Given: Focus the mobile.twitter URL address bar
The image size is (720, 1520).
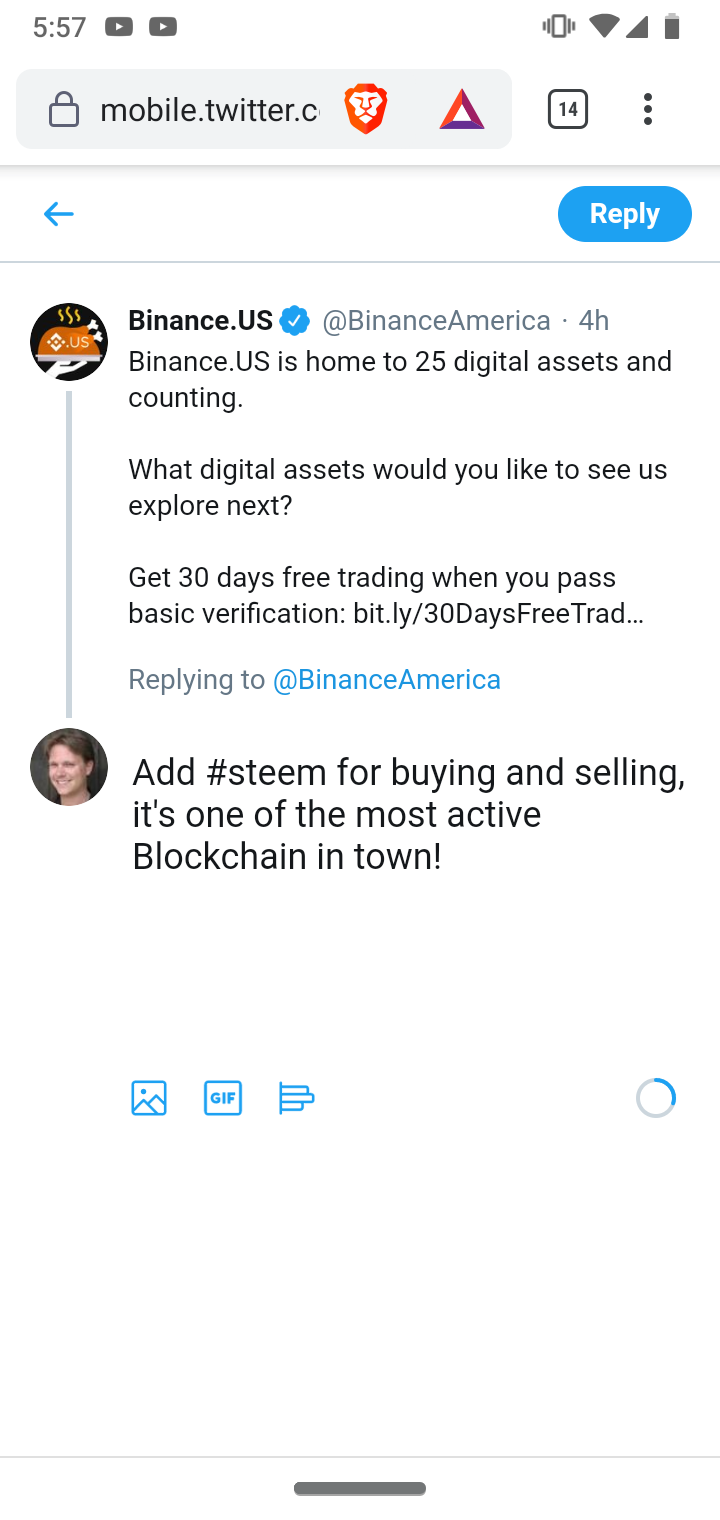Looking at the screenshot, I should coord(210,110).
